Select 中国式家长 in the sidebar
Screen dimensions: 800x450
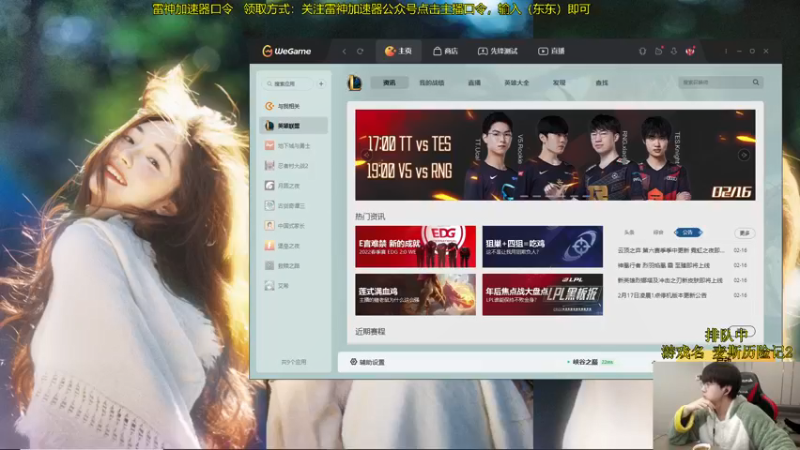pyautogui.click(x=293, y=226)
